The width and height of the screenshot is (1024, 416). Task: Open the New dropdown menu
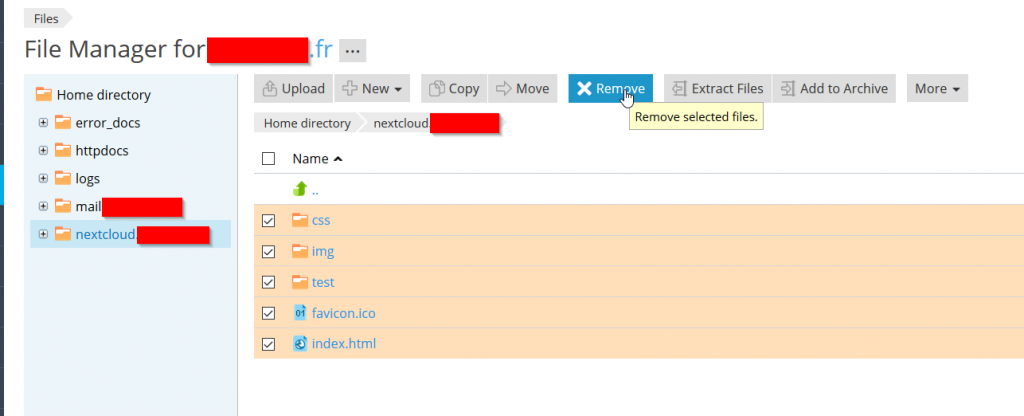pos(375,88)
